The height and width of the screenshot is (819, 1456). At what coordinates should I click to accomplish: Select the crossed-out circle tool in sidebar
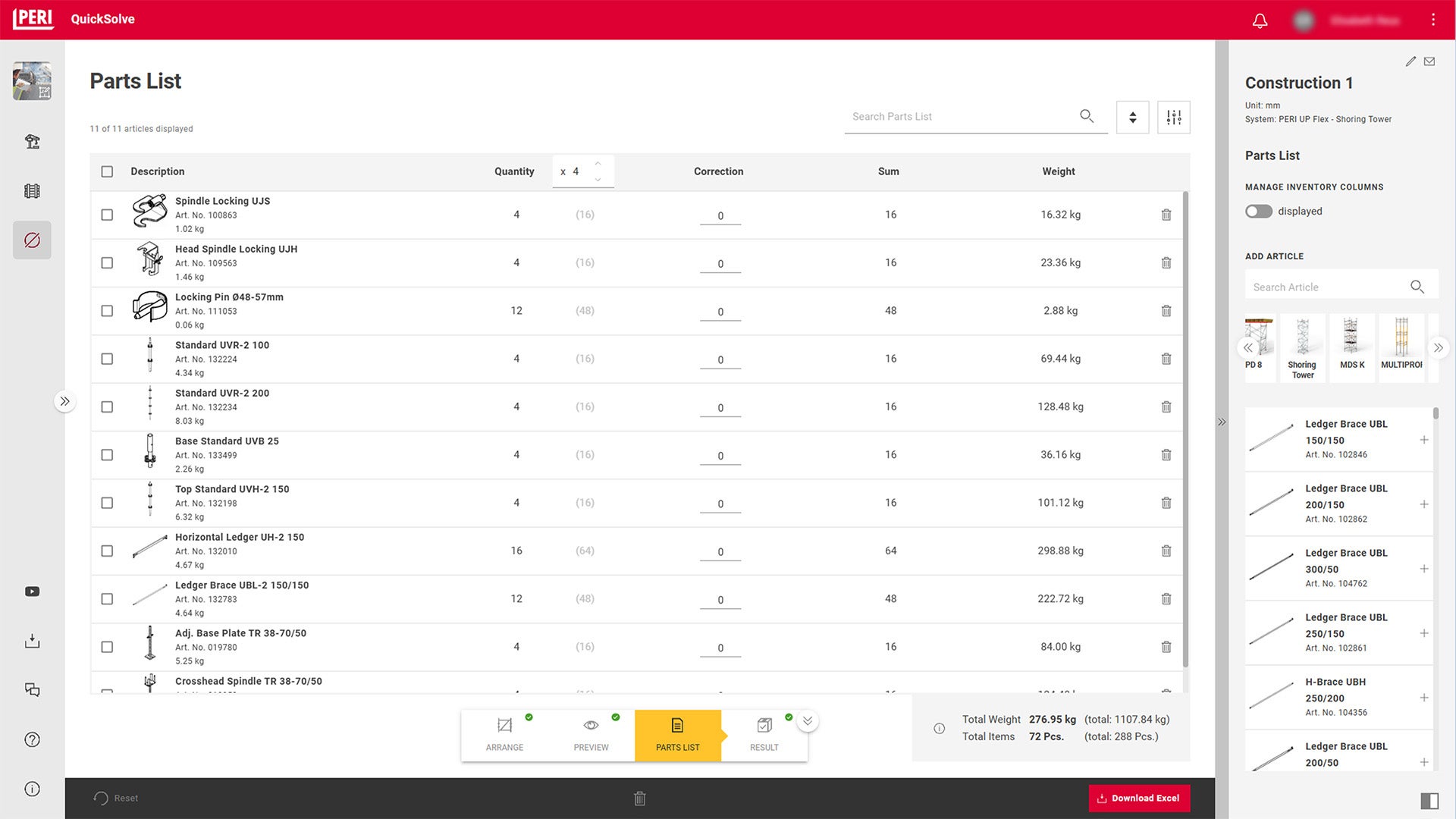pyautogui.click(x=32, y=240)
